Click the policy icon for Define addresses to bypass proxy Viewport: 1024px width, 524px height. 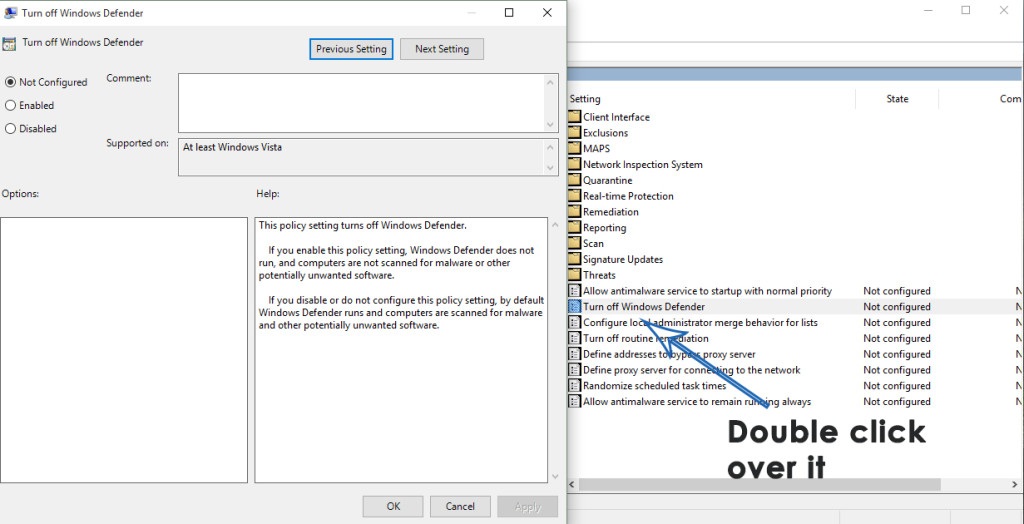[x=574, y=354]
